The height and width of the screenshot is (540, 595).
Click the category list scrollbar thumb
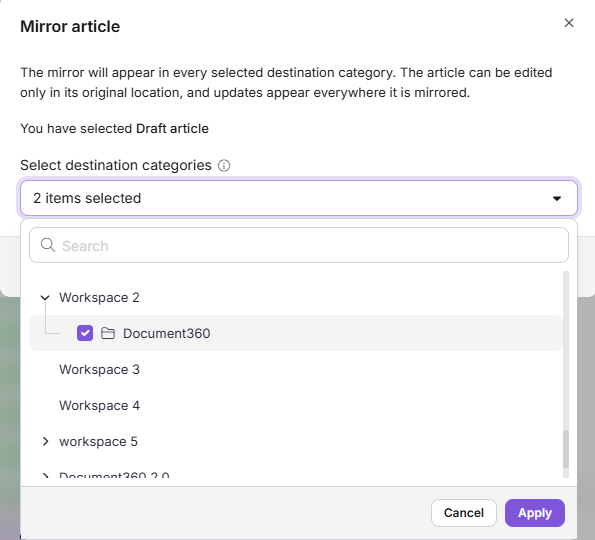pos(566,449)
